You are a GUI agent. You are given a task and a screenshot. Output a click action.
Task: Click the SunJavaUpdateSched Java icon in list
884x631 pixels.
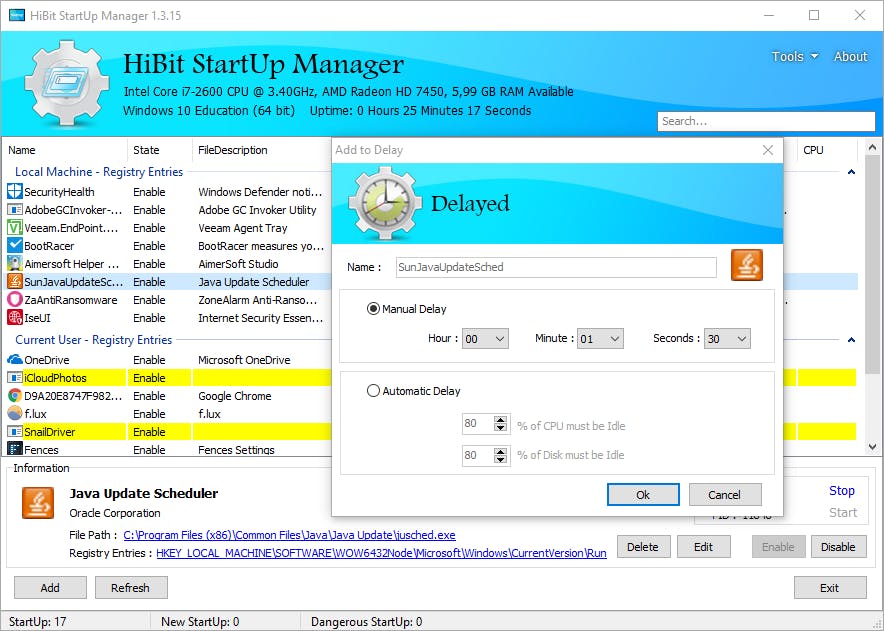point(15,282)
